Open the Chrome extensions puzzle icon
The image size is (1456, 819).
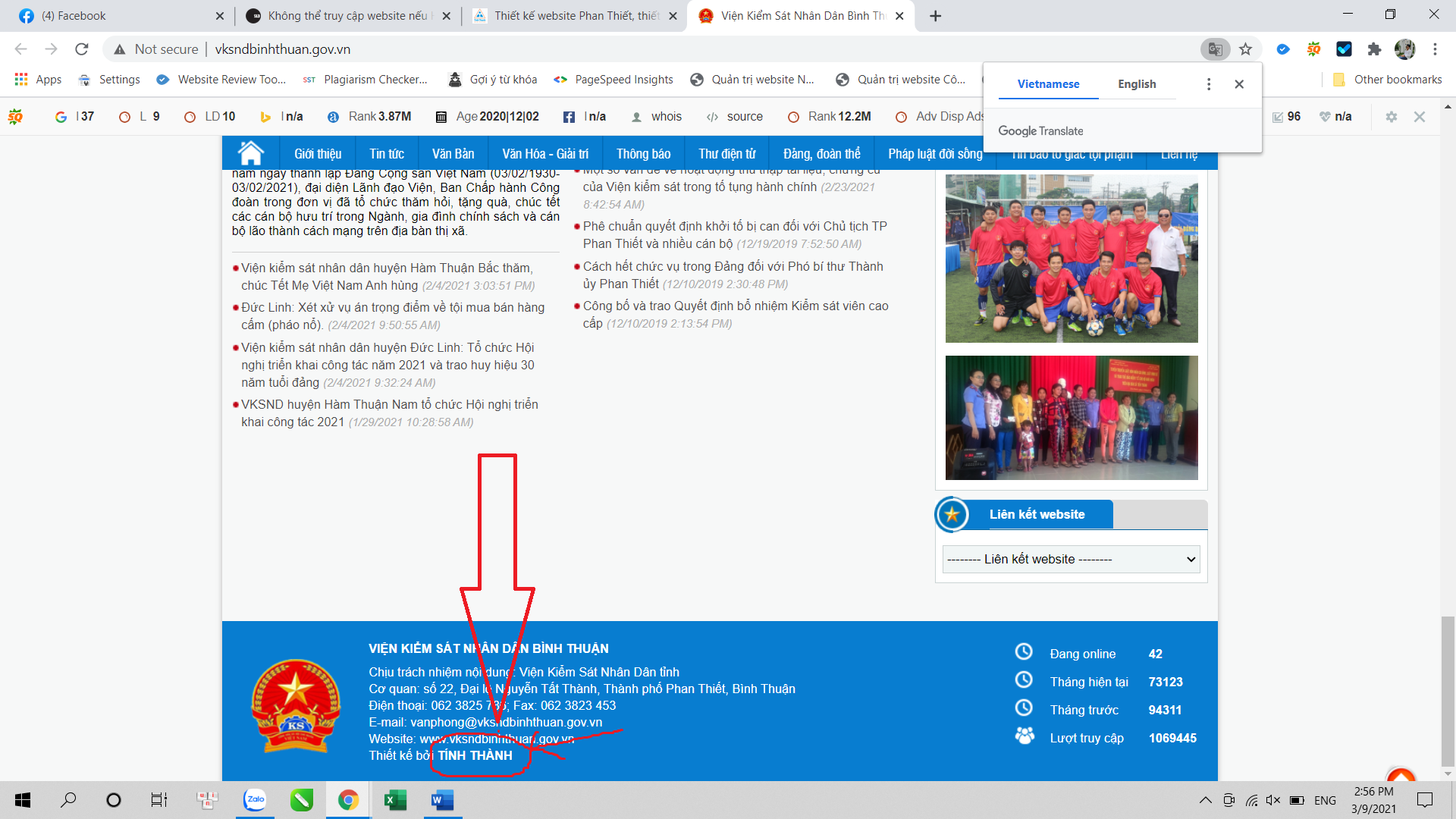click(x=1375, y=49)
